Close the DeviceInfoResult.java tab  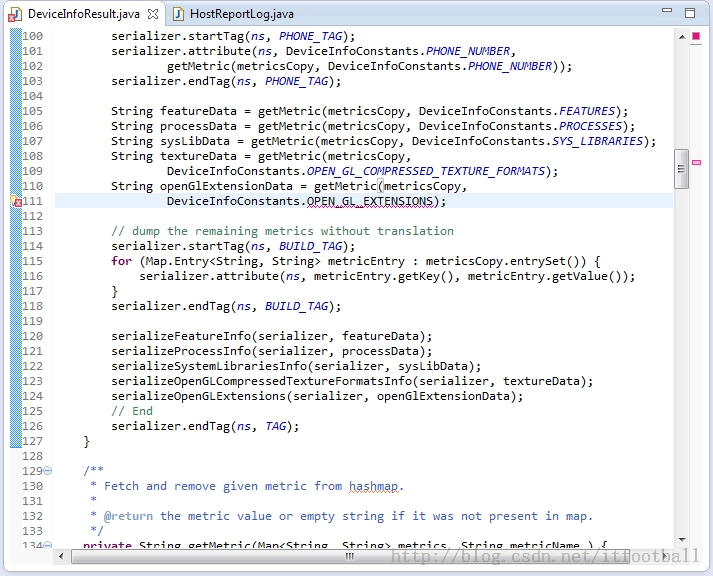tap(153, 14)
